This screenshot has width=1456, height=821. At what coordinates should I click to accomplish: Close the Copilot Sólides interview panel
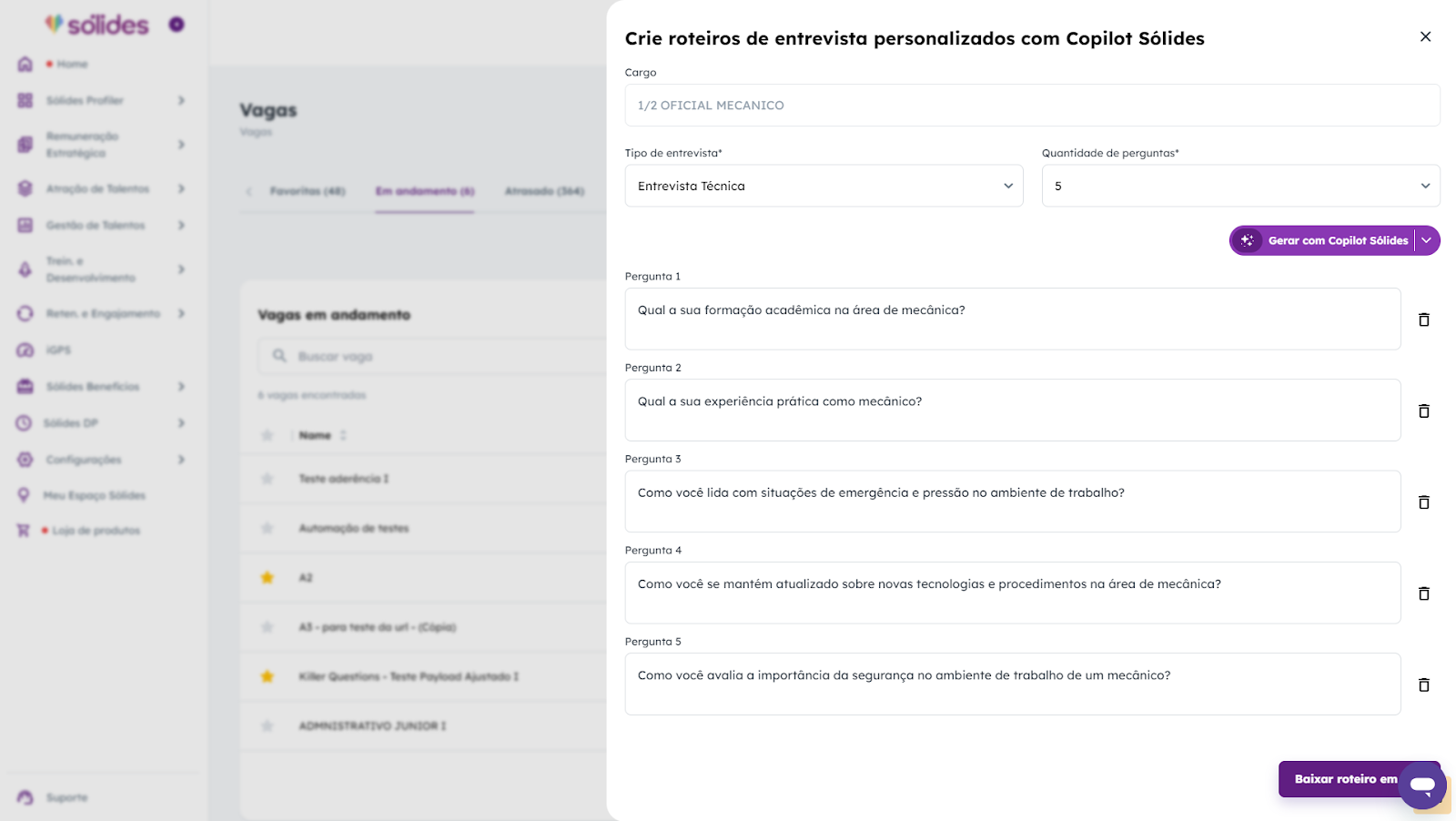(x=1425, y=36)
